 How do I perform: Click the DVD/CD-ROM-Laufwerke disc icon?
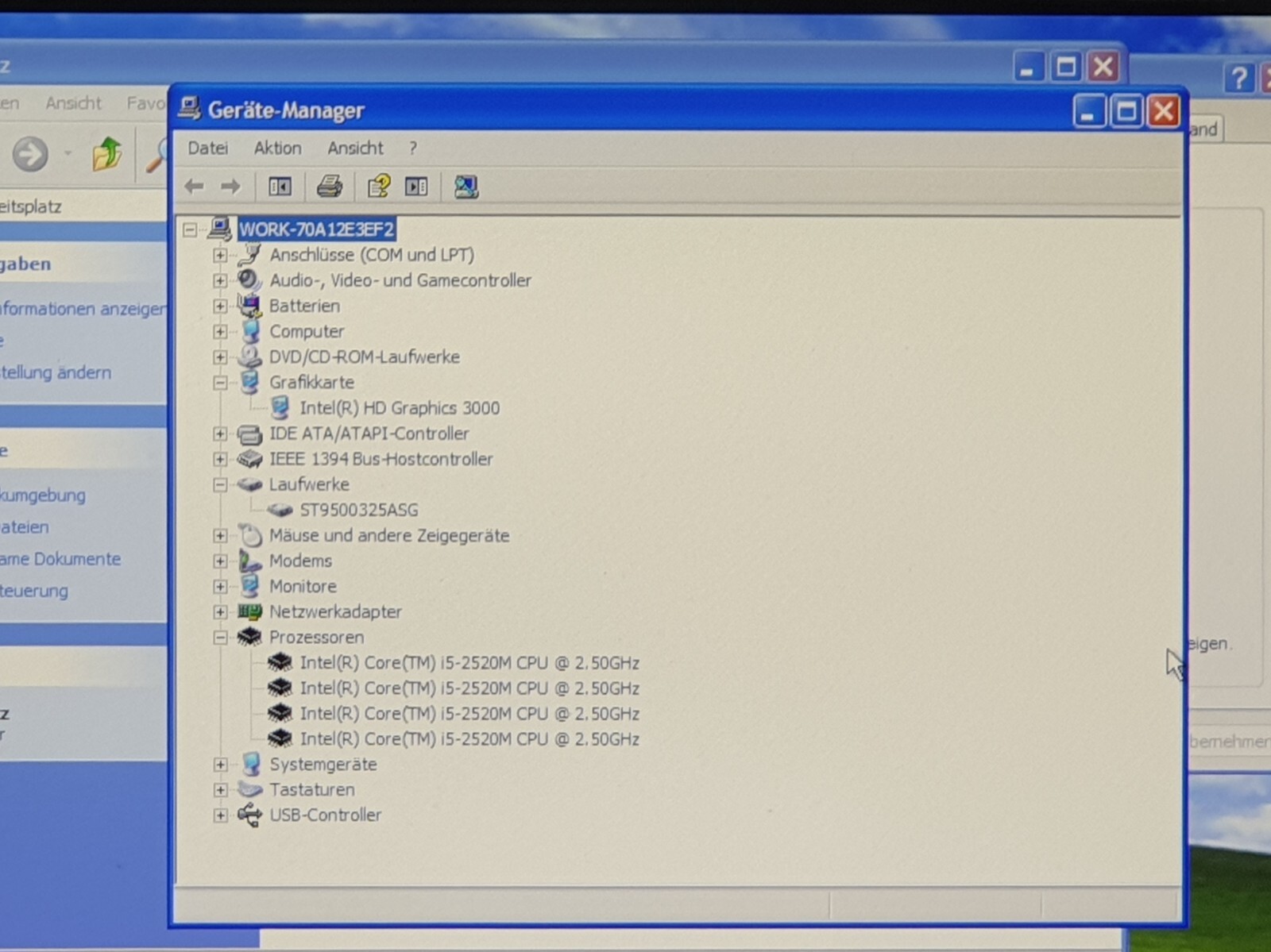249,357
